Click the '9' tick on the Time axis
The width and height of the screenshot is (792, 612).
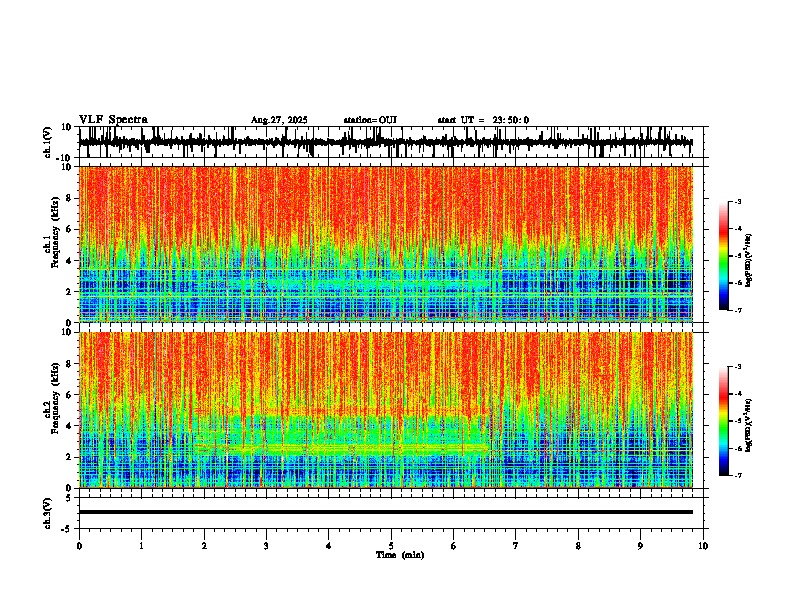click(x=640, y=546)
